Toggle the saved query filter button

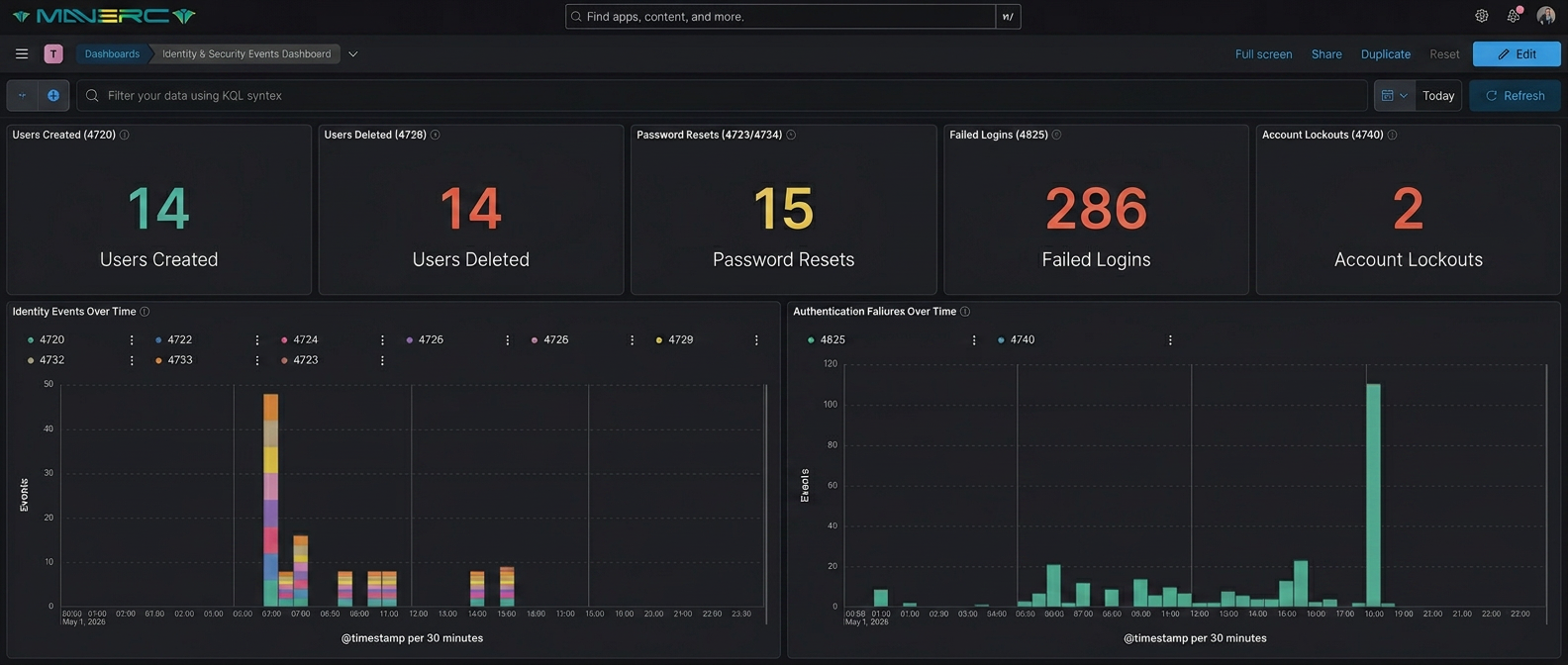22,96
